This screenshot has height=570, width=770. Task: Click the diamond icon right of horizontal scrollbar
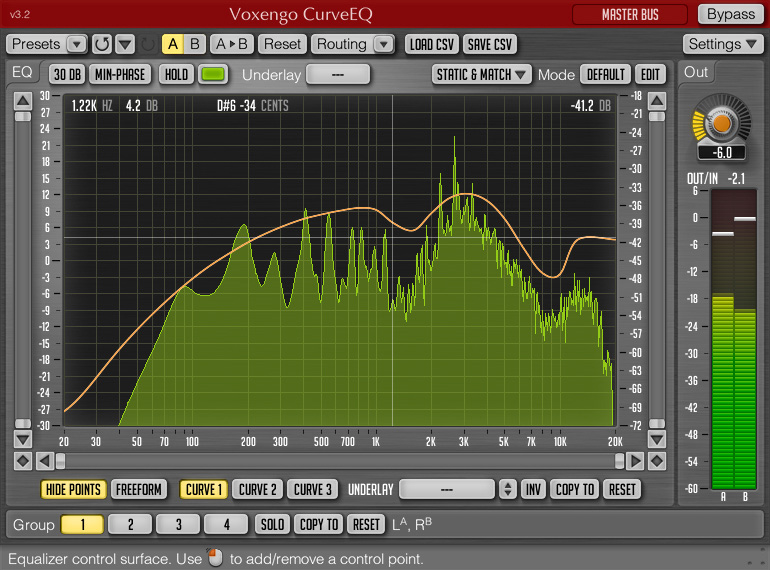pos(655,461)
